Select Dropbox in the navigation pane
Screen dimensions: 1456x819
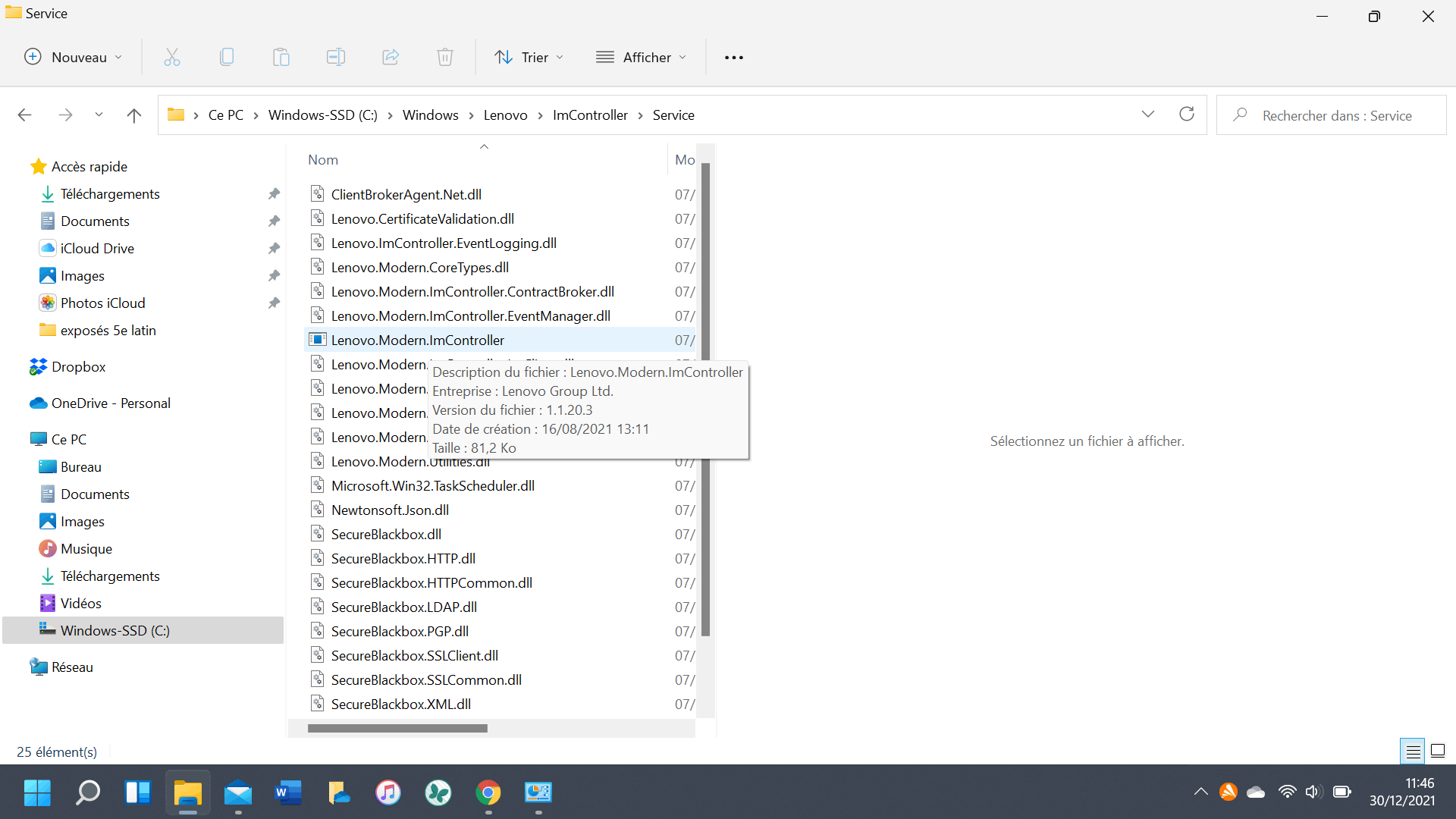pyautogui.click(x=79, y=367)
